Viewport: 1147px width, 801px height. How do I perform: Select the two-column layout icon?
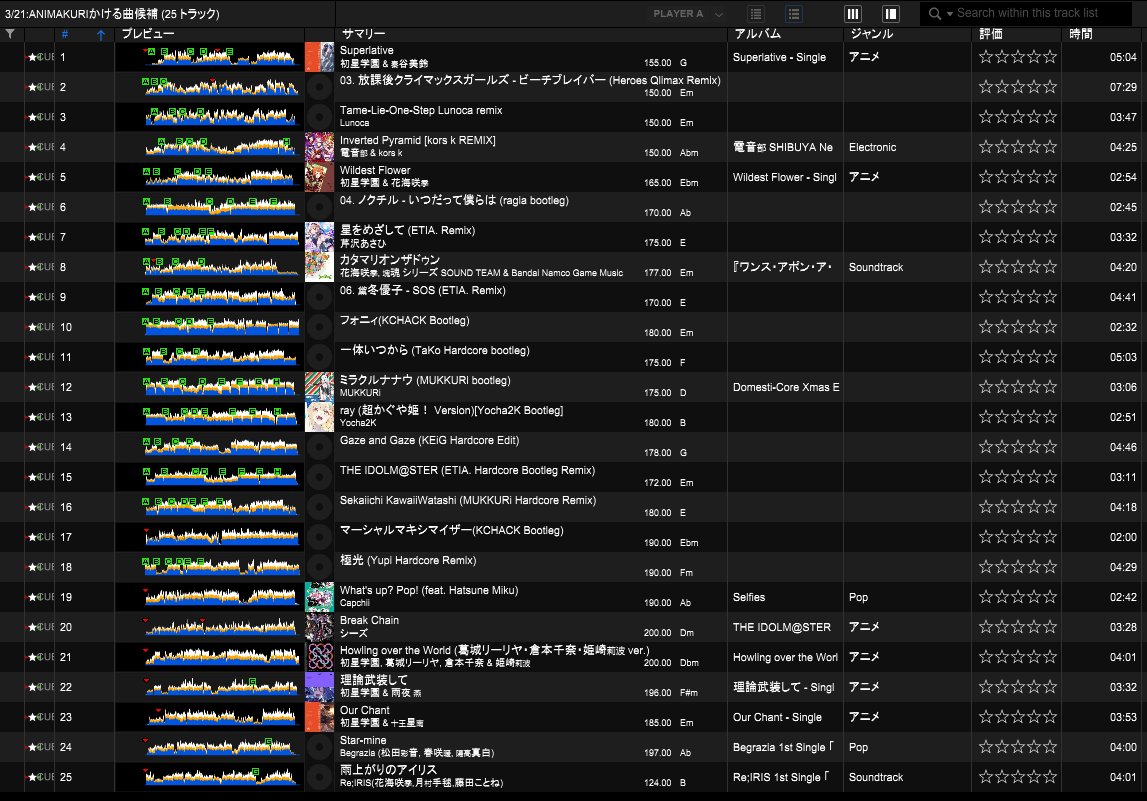890,14
